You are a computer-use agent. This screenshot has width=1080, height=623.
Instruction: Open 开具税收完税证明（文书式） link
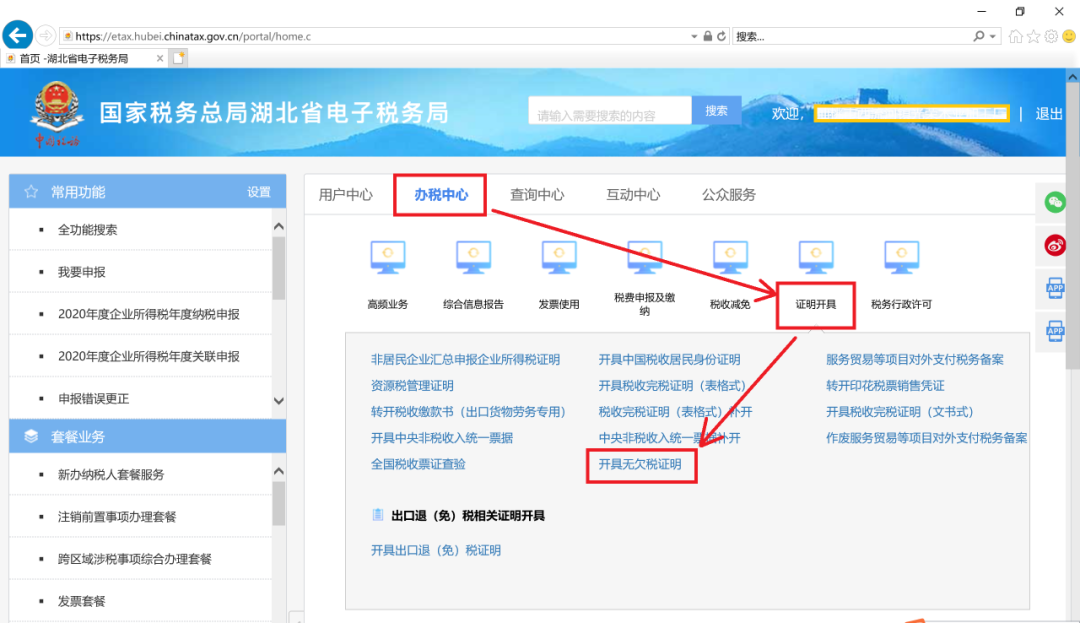[x=899, y=412]
